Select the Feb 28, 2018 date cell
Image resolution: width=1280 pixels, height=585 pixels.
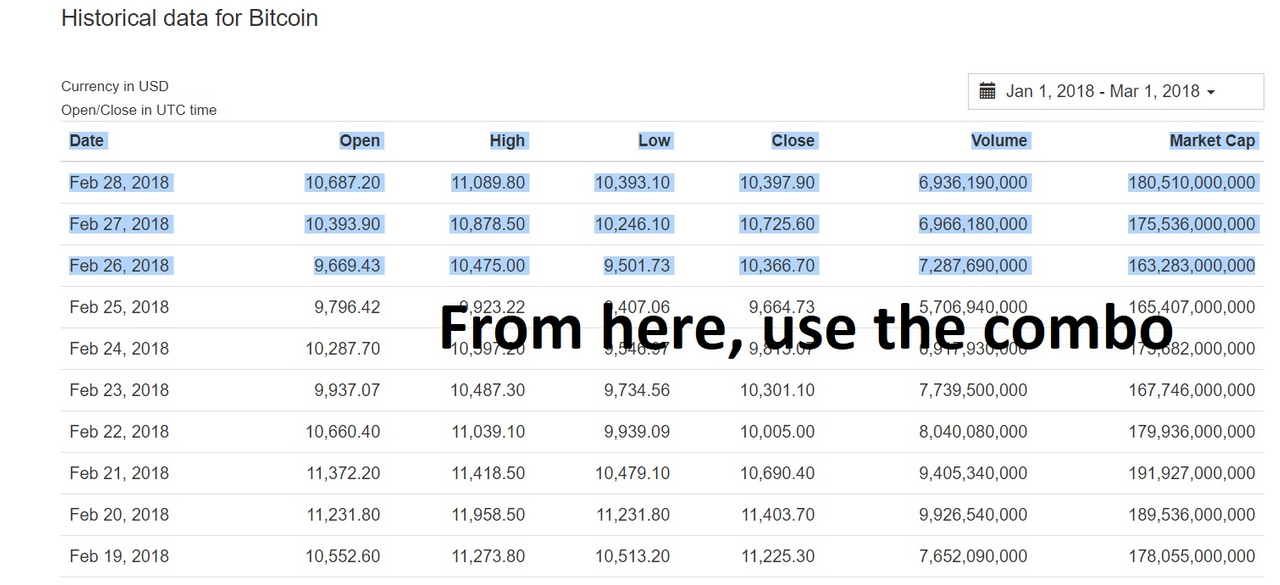click(x=119, y=183)
